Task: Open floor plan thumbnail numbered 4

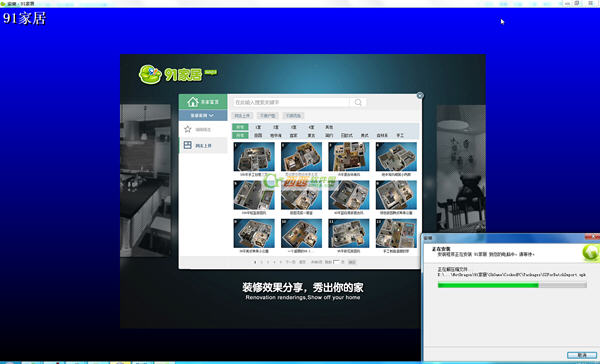Action: point(396,157)
